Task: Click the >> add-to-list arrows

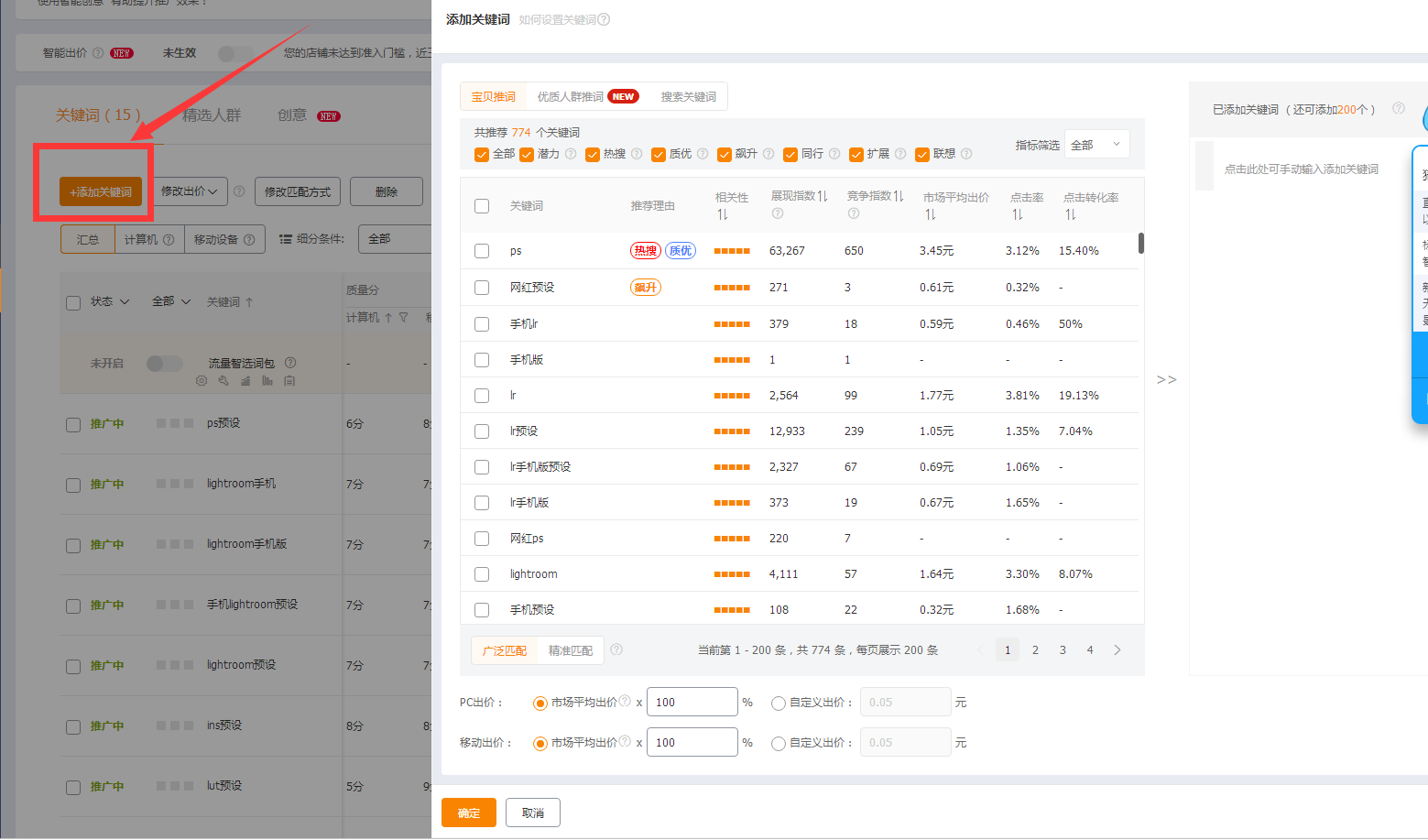Action: click(x=1166, y=379)
